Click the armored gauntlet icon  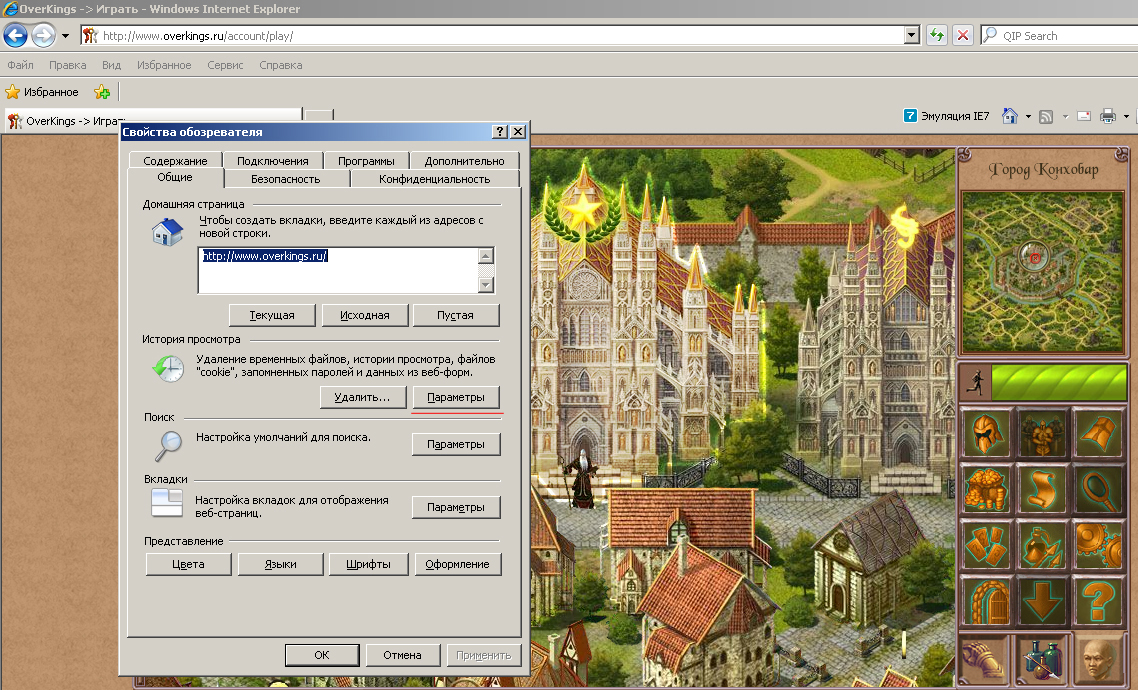pyautogui.click(x=986, y=660)
